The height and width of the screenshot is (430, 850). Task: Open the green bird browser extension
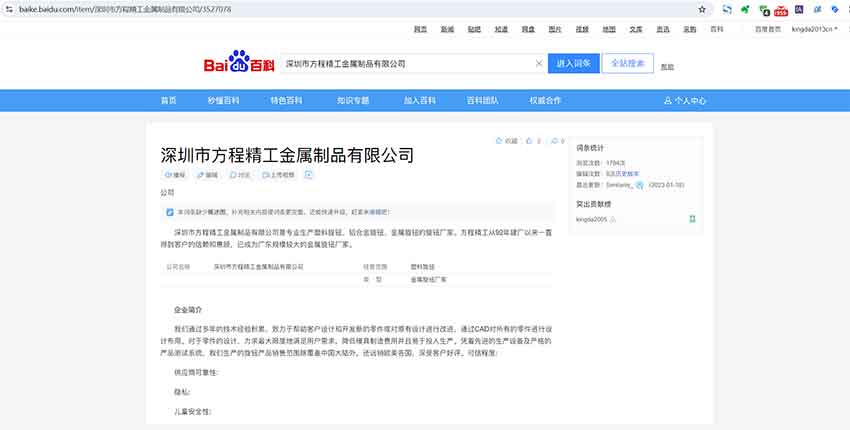[x=745, y=9]
